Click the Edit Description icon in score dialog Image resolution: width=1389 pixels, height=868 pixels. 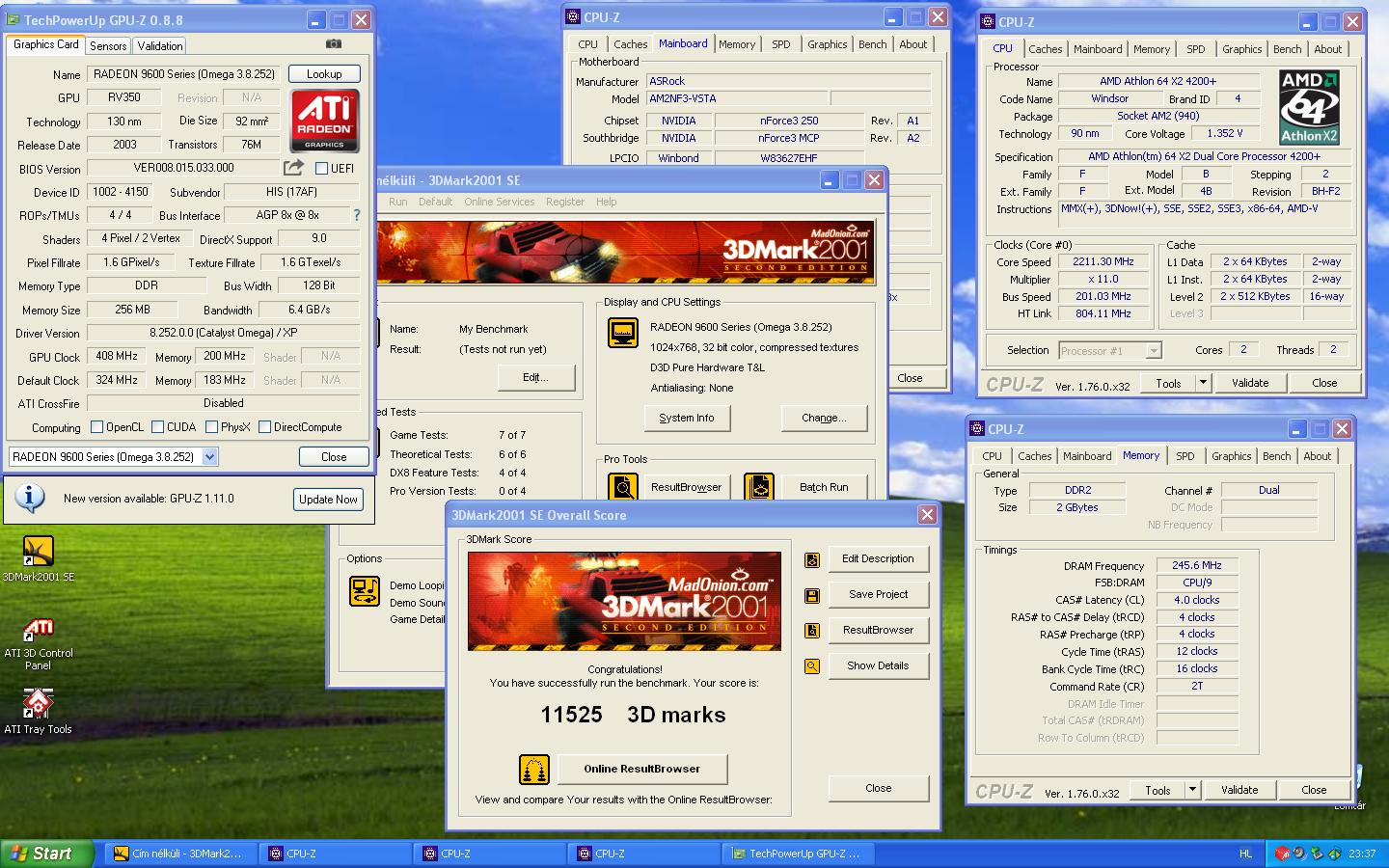[812, 559]
